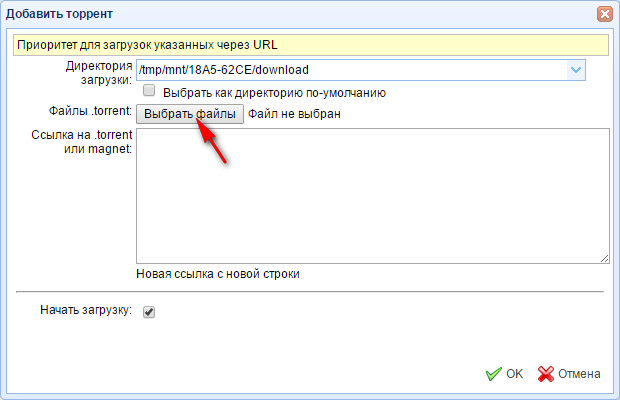The image size is (620, 400).
Task: Grab the textarea resize handle corner
Action: pos(604,257)
